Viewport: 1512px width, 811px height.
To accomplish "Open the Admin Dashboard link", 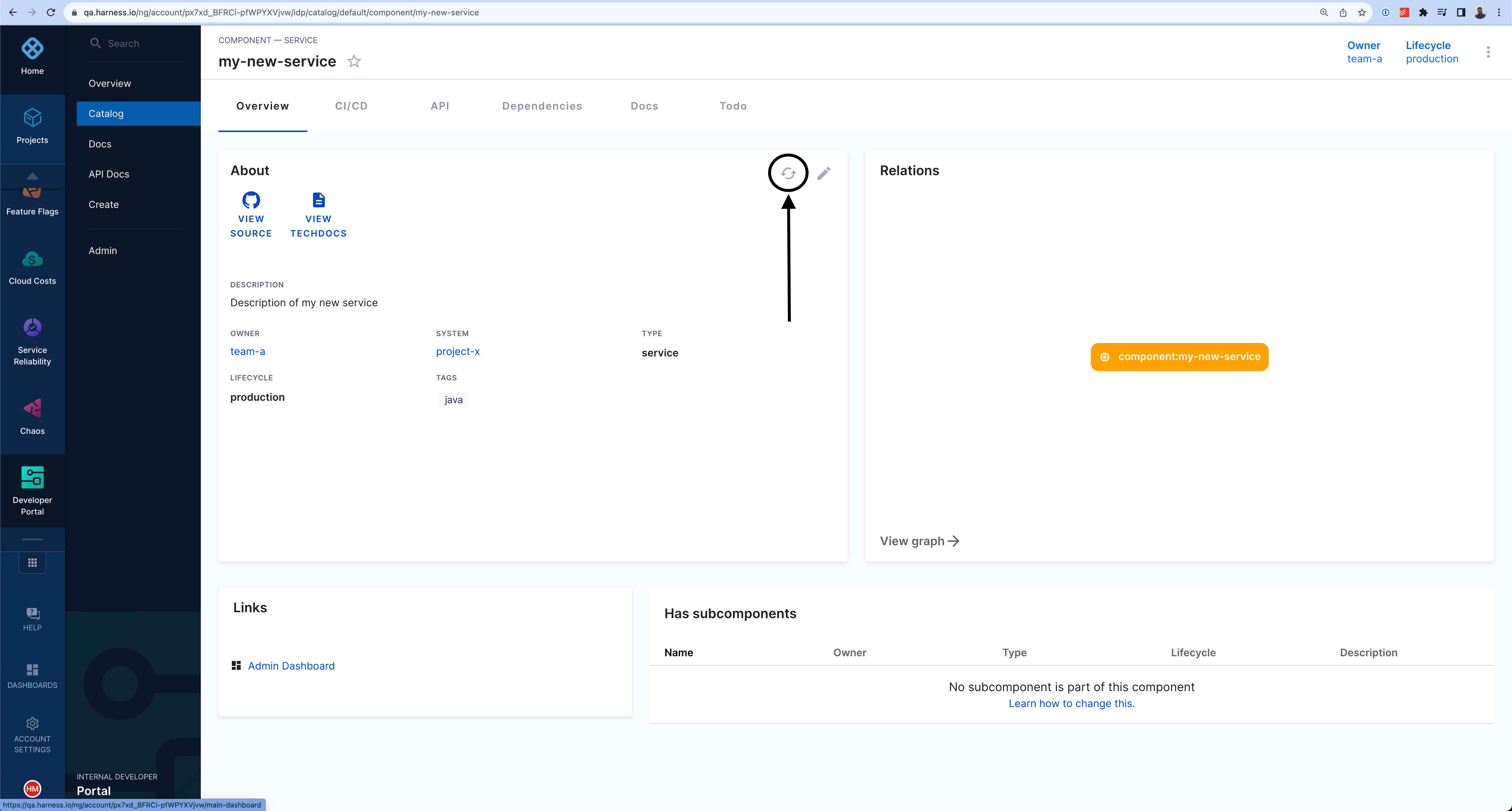I will [x=291, y=665].
